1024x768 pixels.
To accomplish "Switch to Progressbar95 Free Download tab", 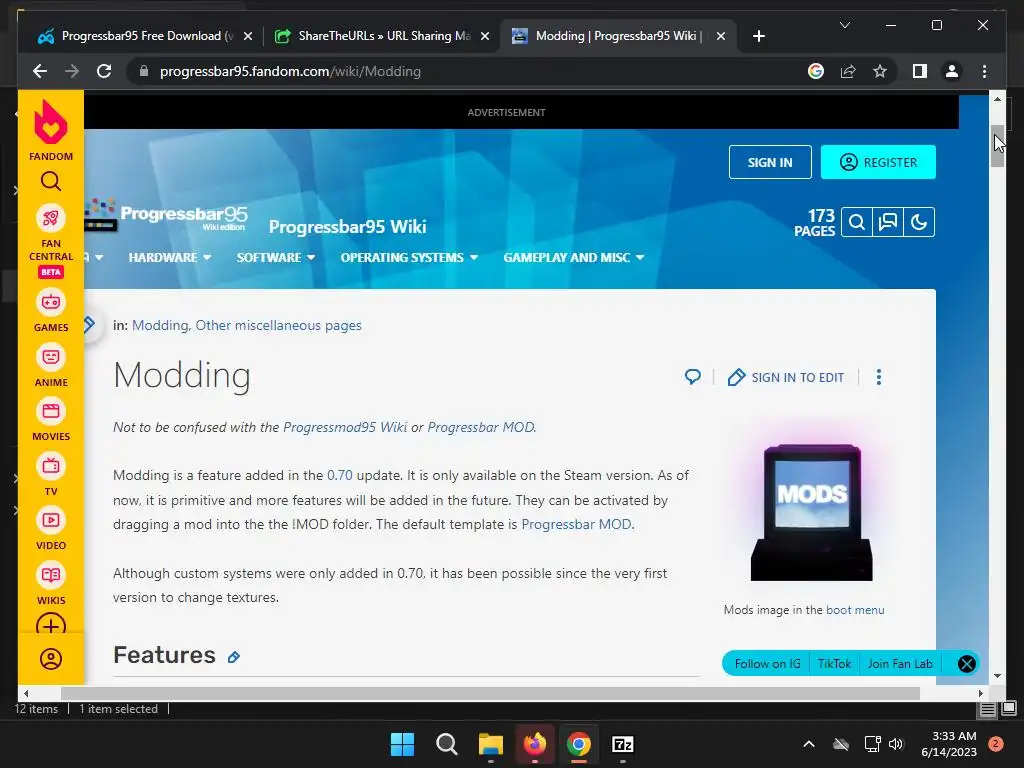I will coord(143,36).
